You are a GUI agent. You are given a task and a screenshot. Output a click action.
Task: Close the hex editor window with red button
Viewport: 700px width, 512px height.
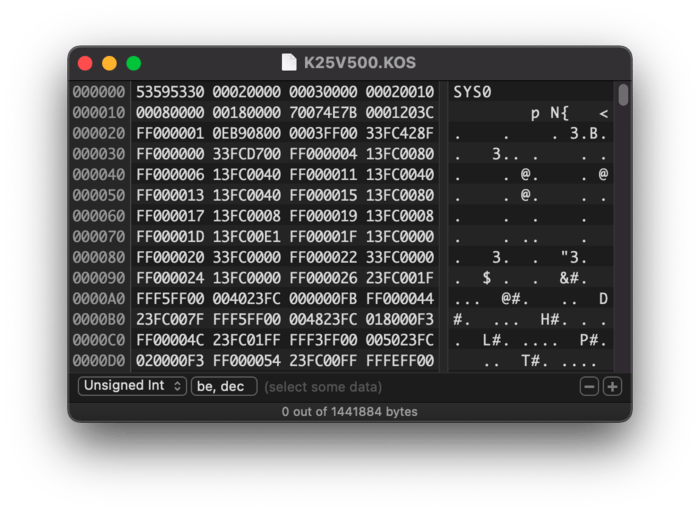click(85, 63)
